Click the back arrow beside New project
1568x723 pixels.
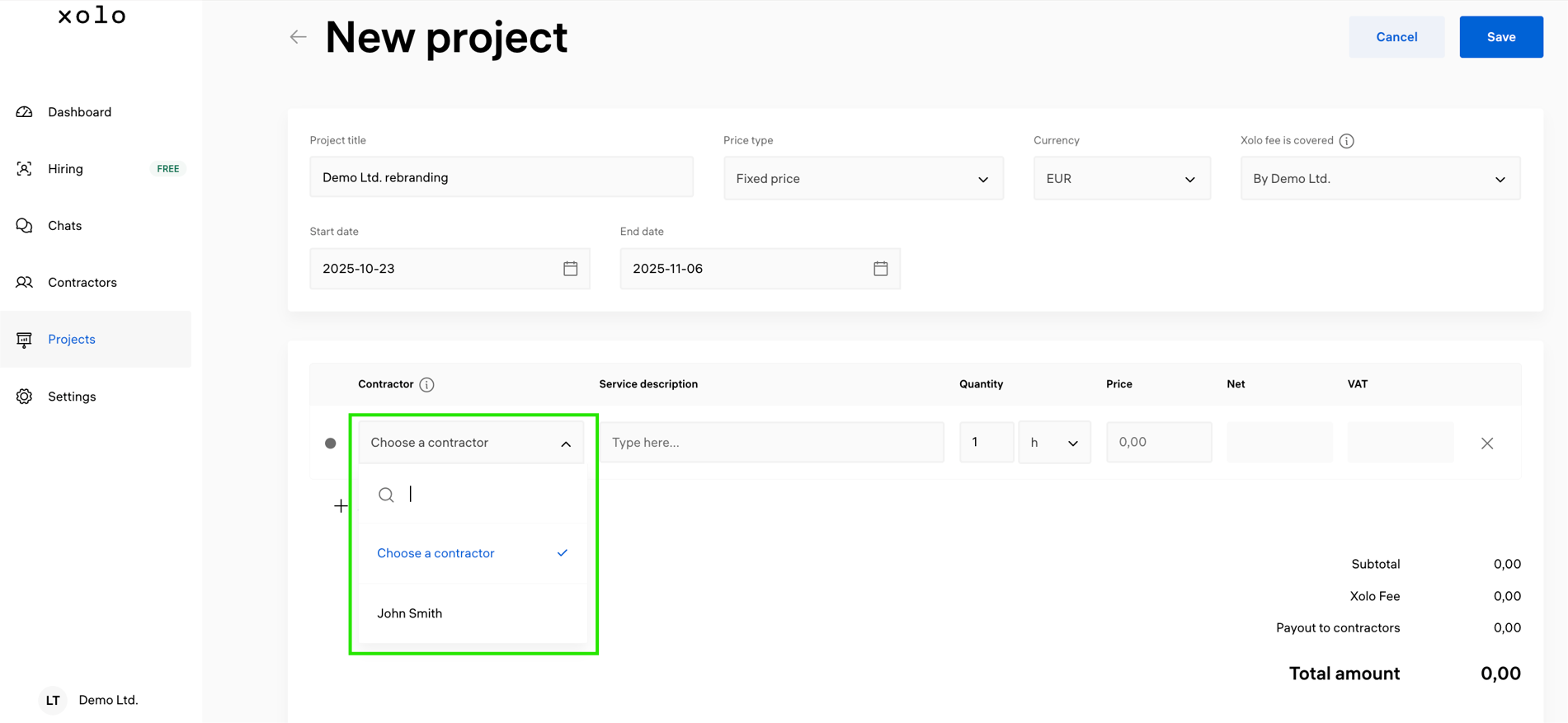tap(298, 37)
